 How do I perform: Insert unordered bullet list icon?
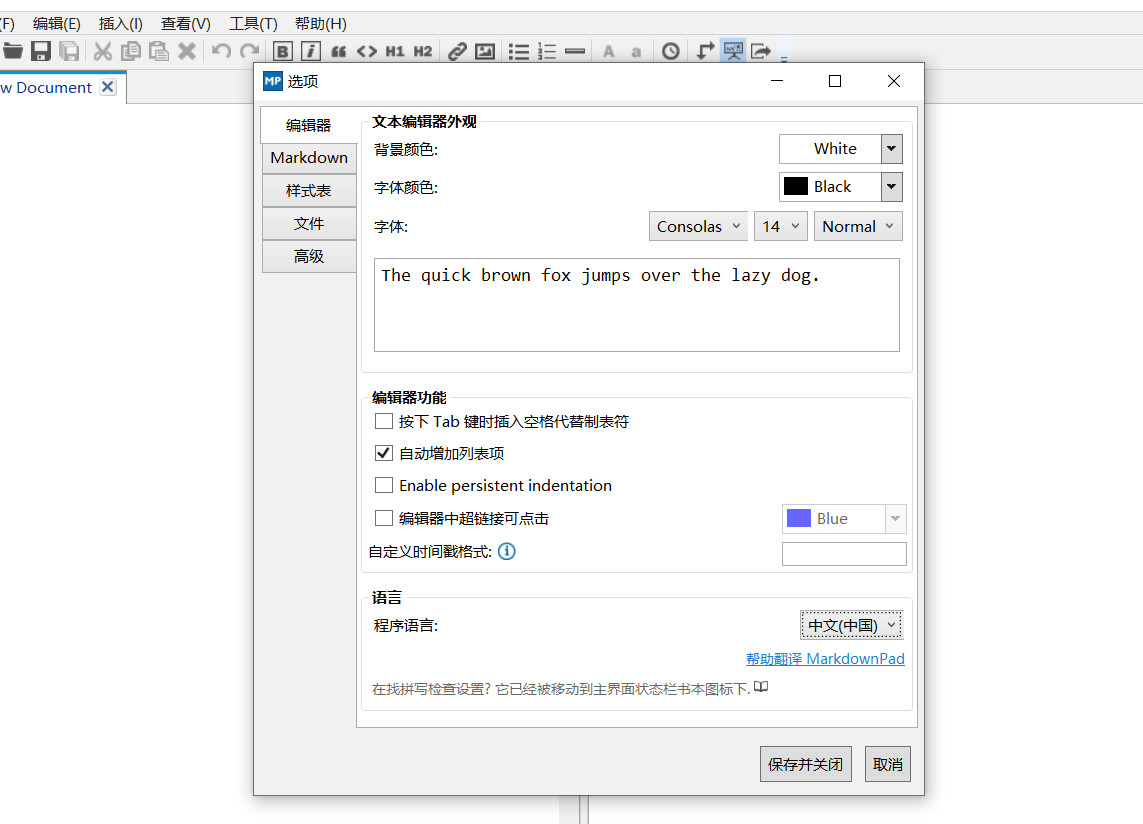pyautogui.click(x=519, y=51)
